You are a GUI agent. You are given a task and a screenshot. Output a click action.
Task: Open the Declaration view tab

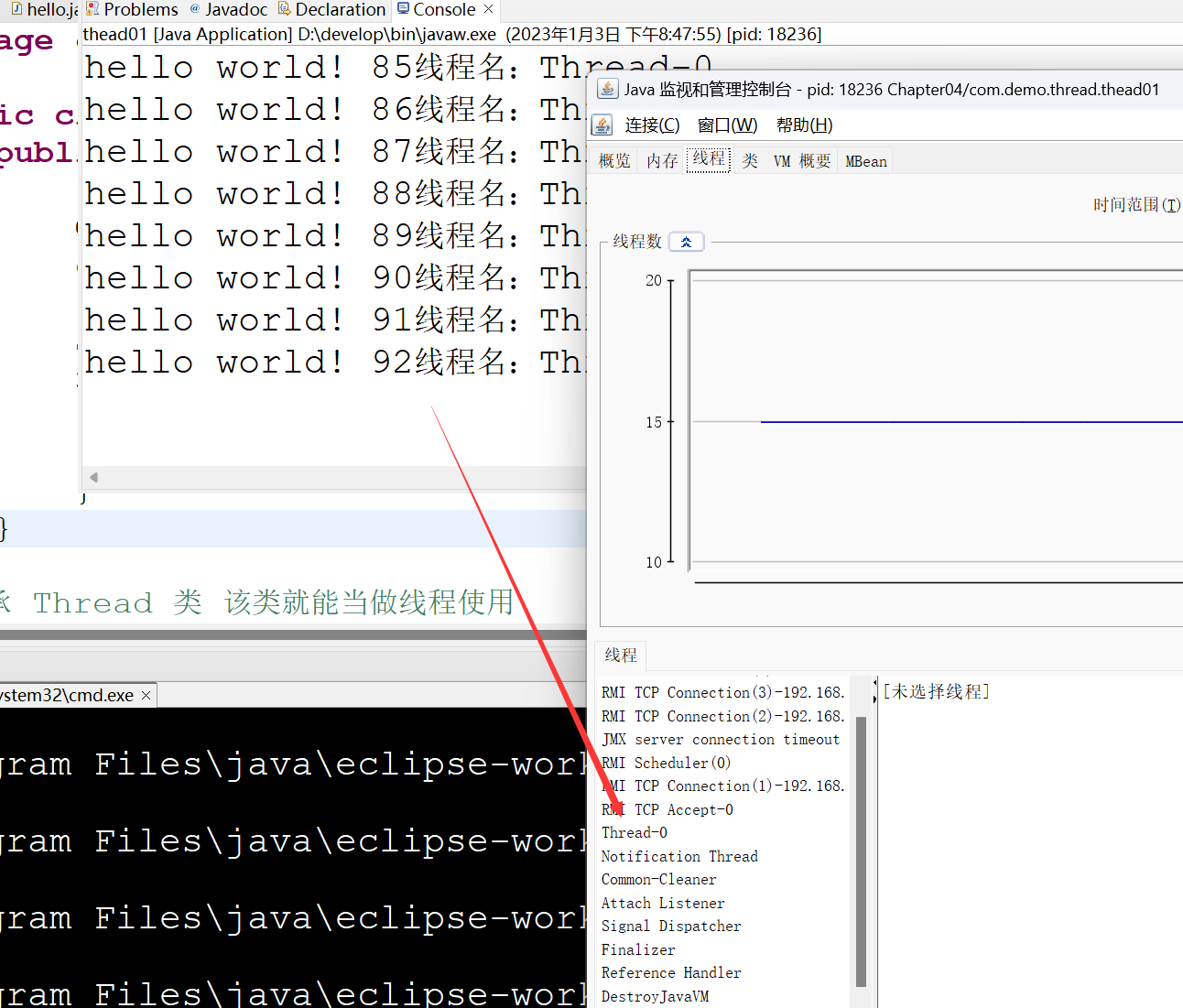pyautogui.click(x=331, y=10)
